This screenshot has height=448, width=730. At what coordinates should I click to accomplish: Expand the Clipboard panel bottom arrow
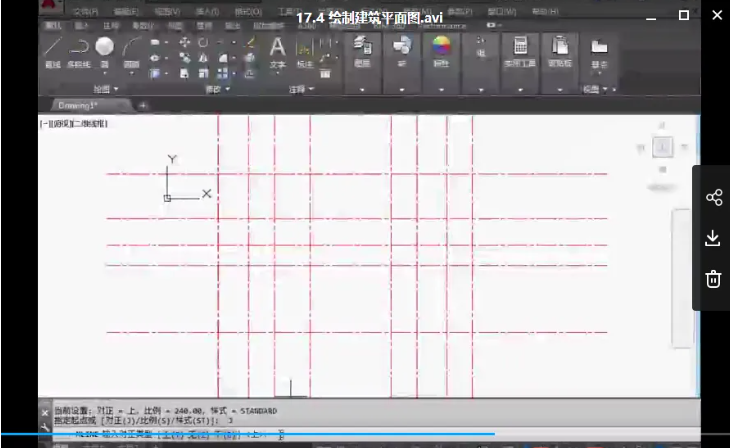[x=560, y=89]
